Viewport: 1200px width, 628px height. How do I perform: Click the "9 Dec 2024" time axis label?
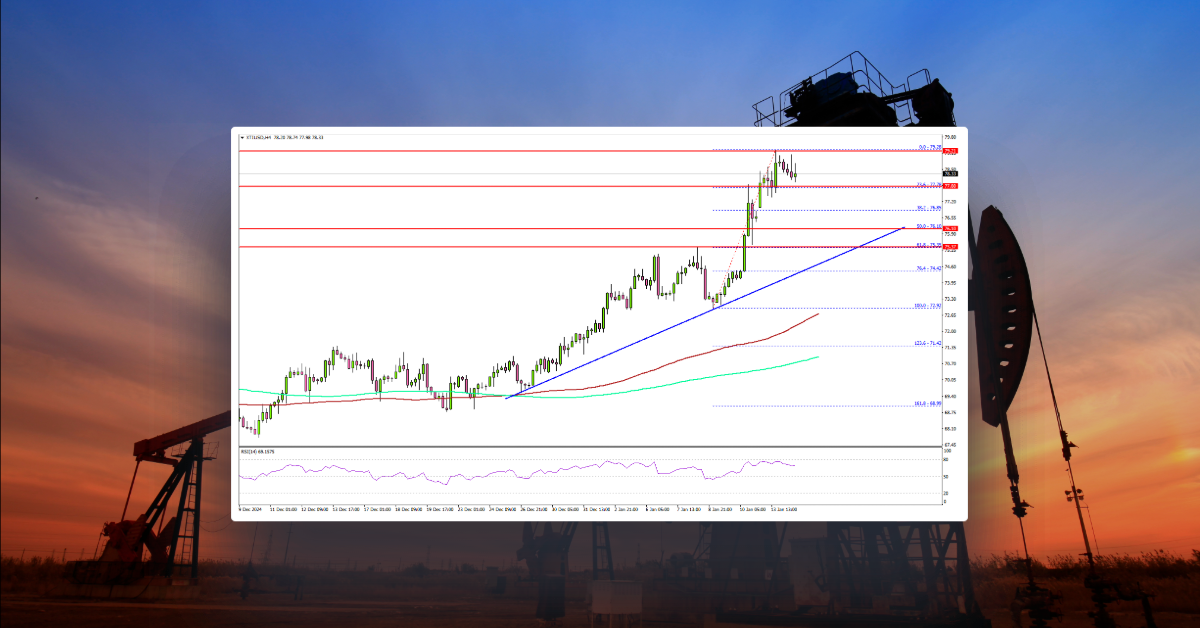point(249,508)
